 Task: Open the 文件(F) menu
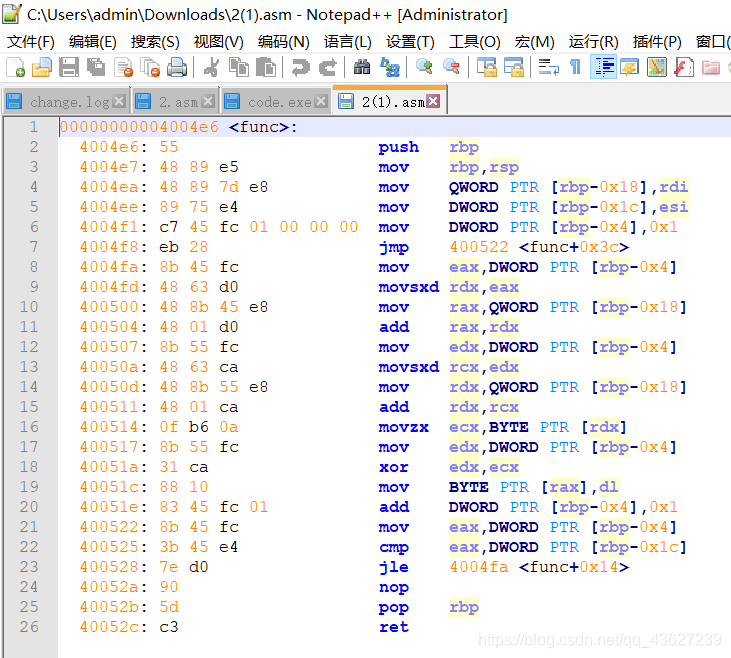[31, 42]
